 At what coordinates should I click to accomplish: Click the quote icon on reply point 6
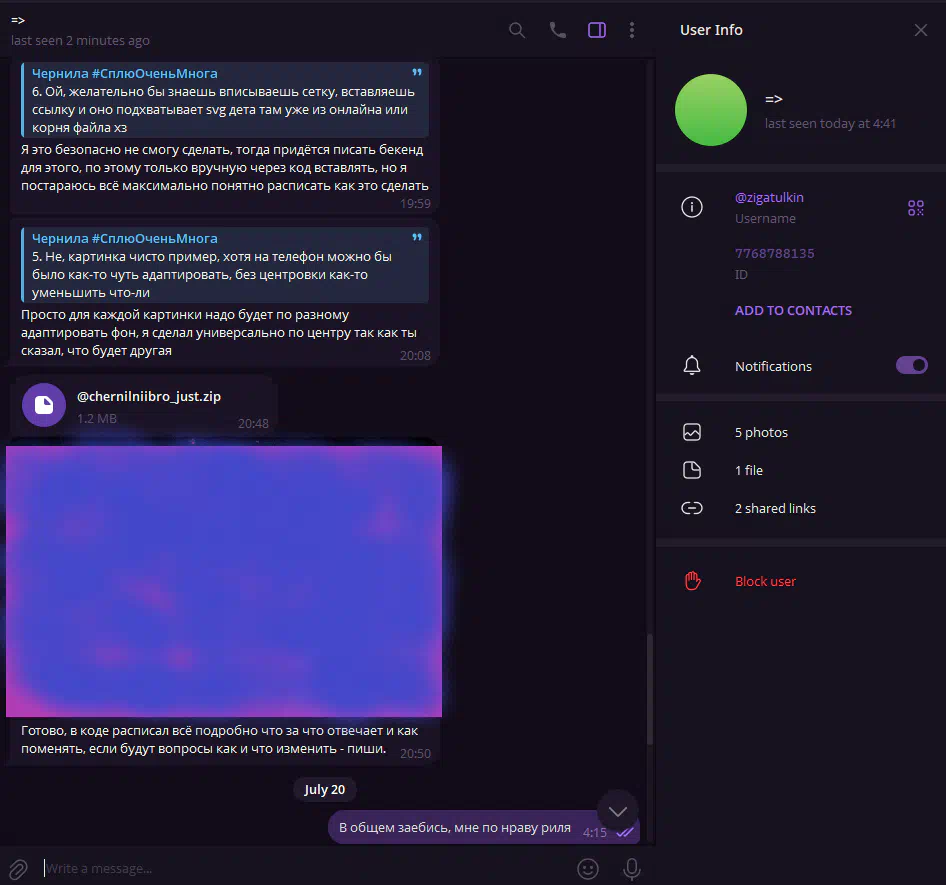pyautogui.click(x=417, y=72)
